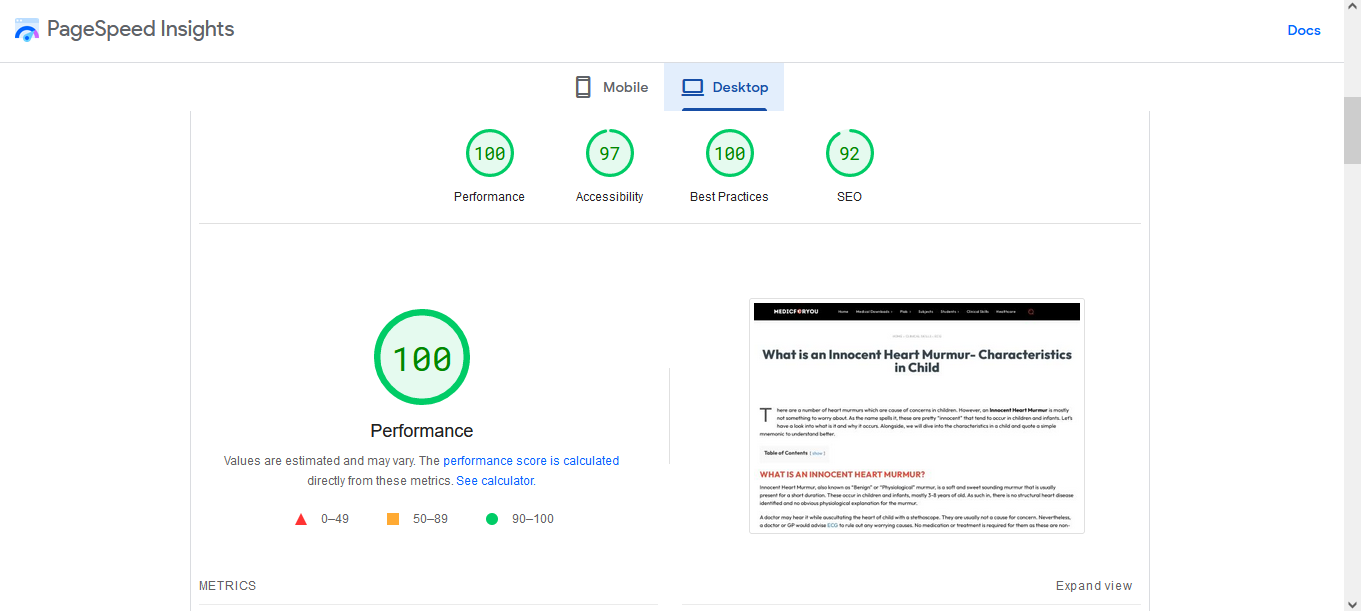The image size is (1361, 611).
Task: Open the Docs link
Action: coord(1304,30)
